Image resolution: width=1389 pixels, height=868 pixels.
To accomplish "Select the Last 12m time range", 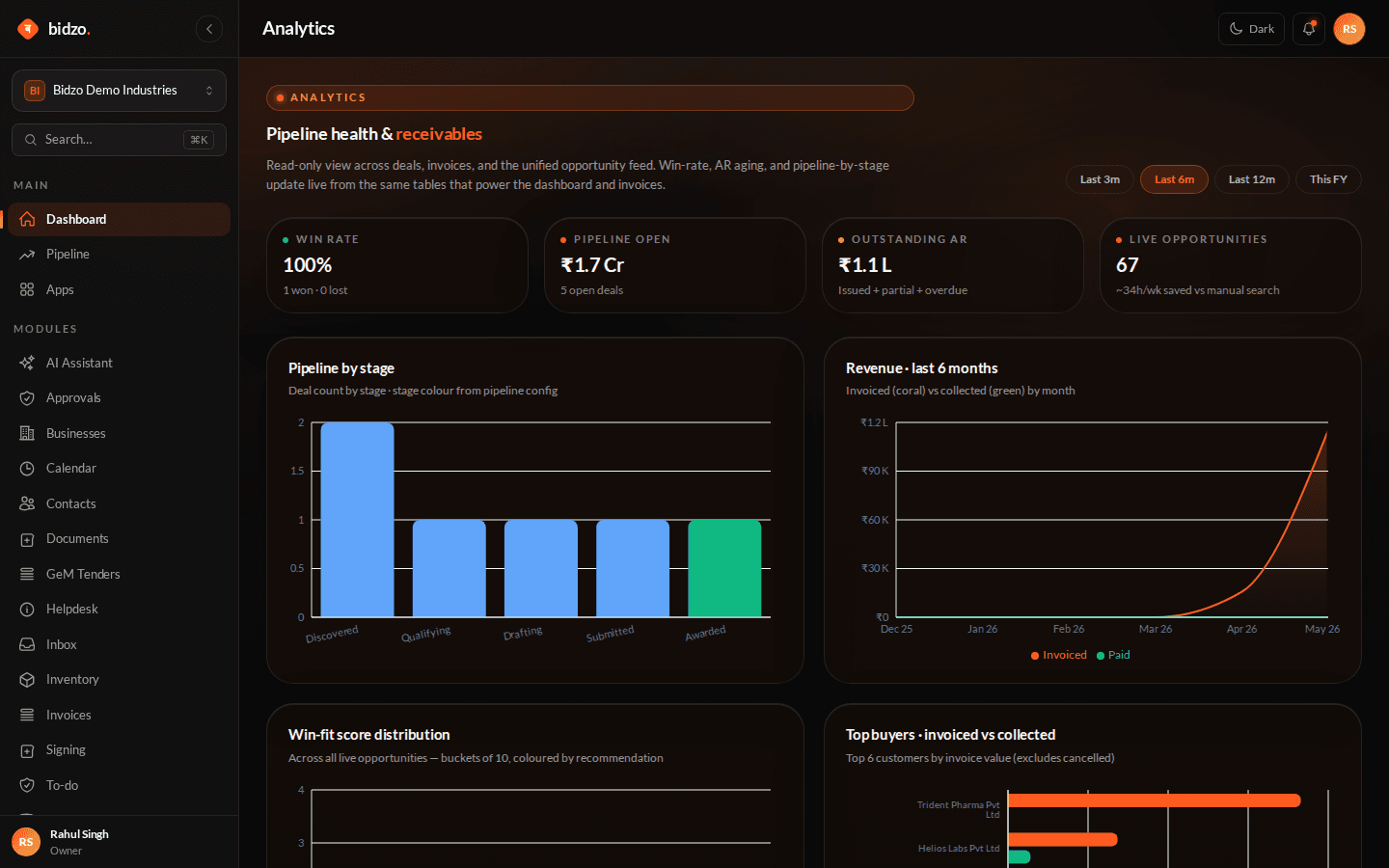I will tap(1252, 179).
